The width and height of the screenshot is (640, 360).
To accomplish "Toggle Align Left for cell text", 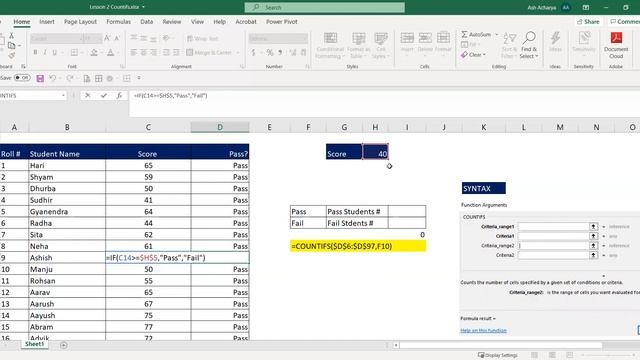I will [x=134, y=52].
